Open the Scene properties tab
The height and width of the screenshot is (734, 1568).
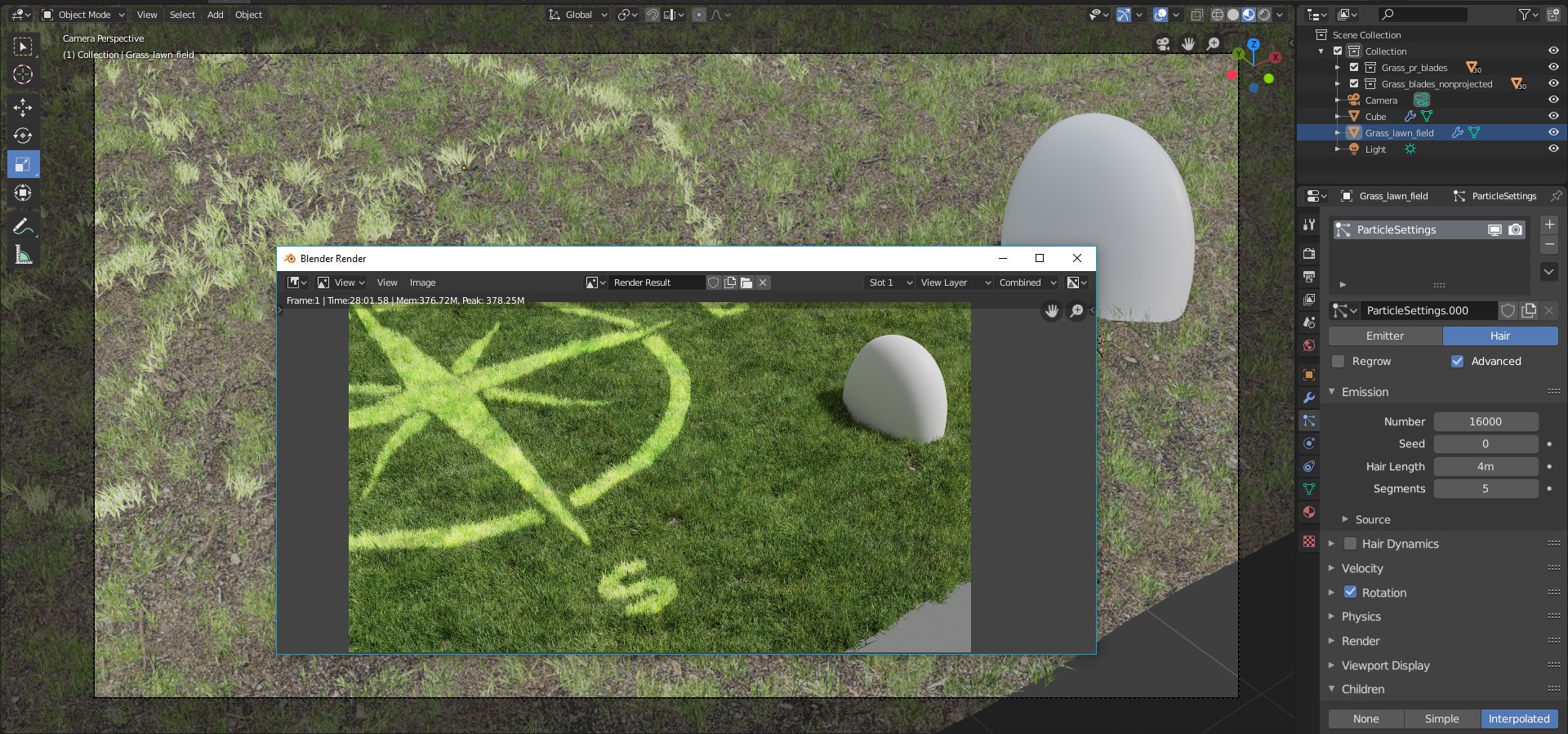[1309, 322]
